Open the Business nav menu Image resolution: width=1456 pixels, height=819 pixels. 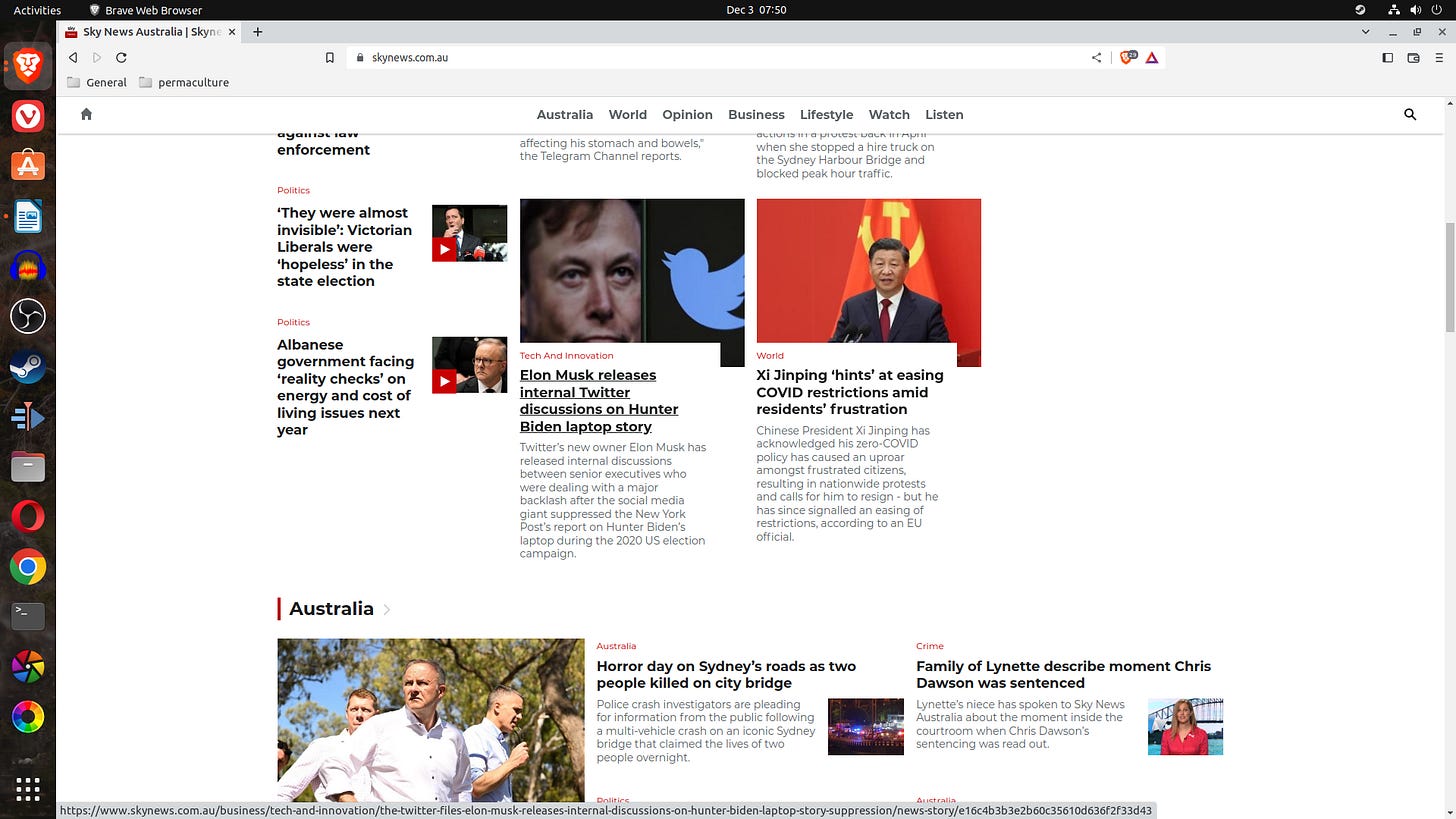[x=756, y=115]
